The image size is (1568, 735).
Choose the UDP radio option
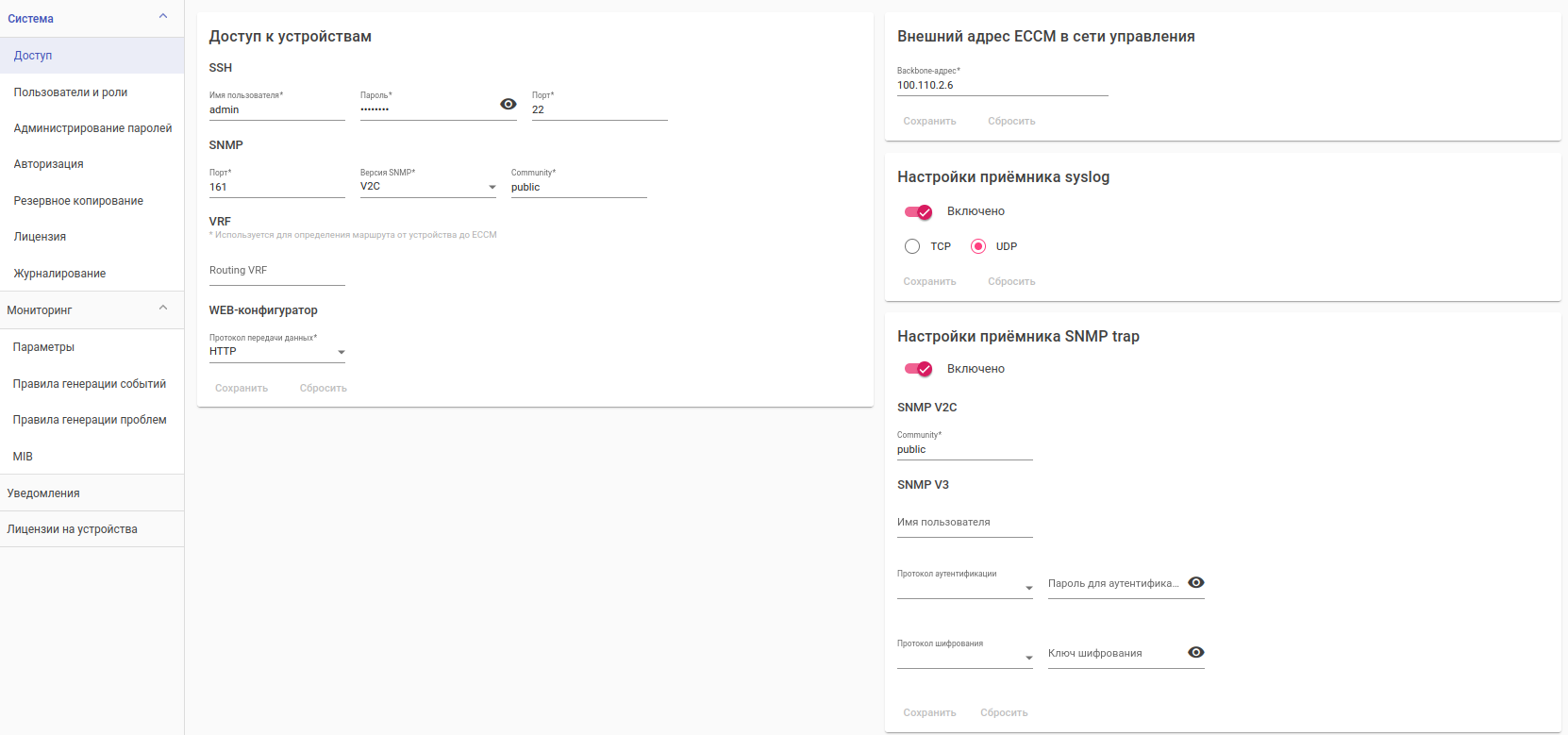click(x=978, y=246)
